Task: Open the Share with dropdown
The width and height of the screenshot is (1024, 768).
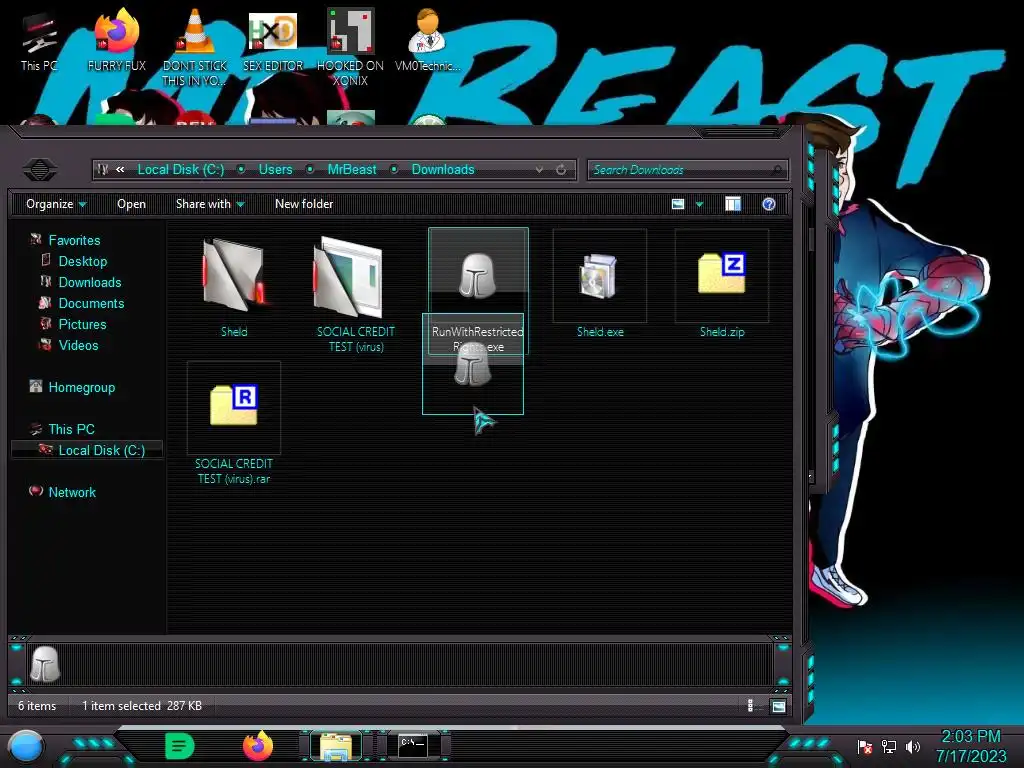Action: [210, 204]
